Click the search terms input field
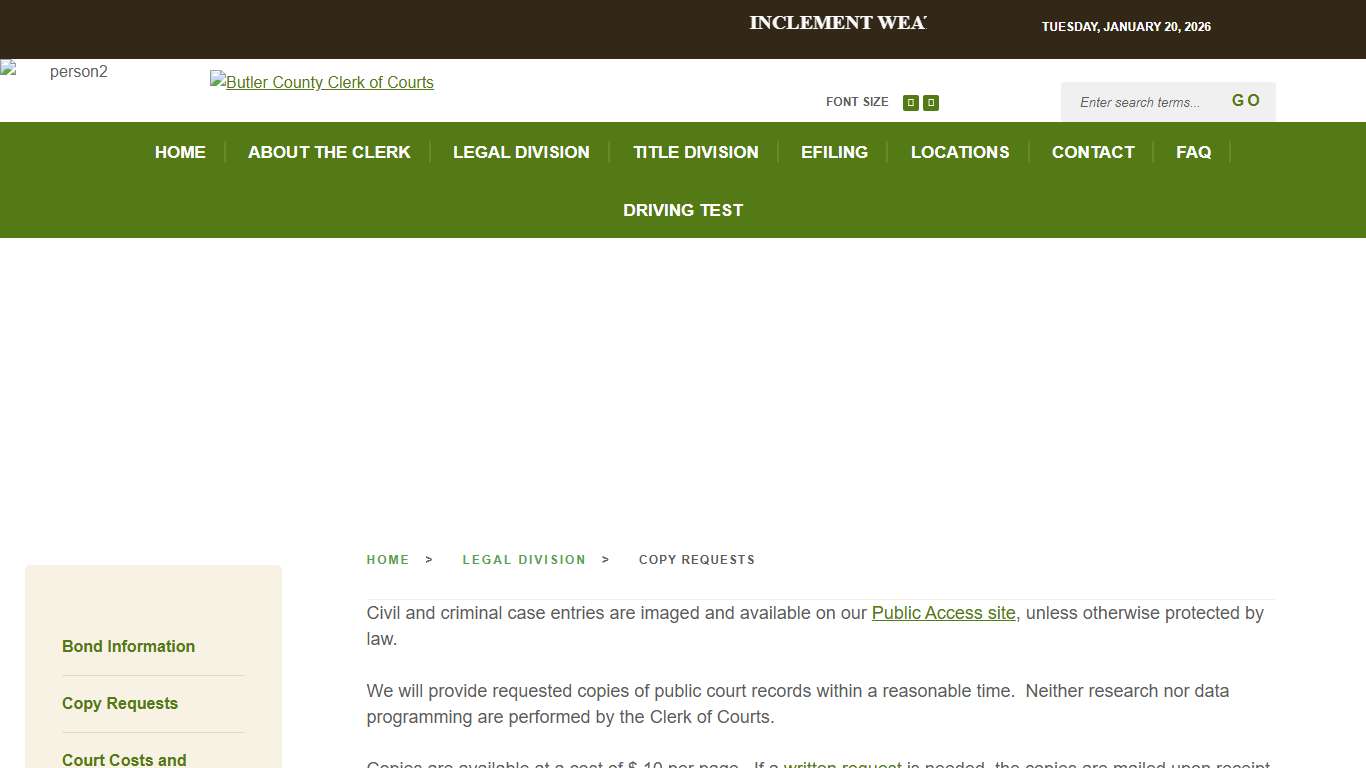Viewport: 1366px width, 768px height. pyautogui.click(x=1140, y=102)
